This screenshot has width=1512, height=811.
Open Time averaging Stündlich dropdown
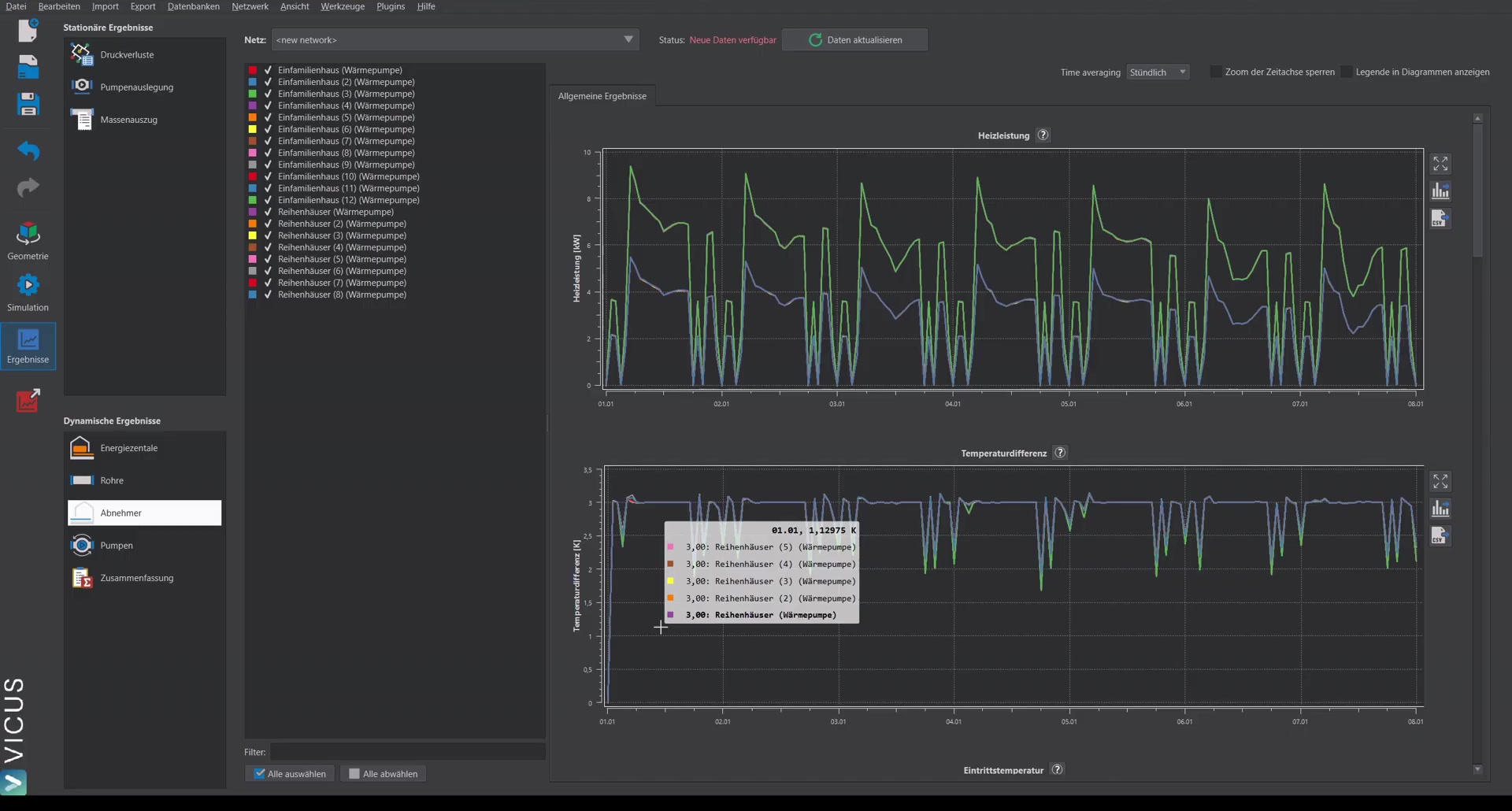1158,72
